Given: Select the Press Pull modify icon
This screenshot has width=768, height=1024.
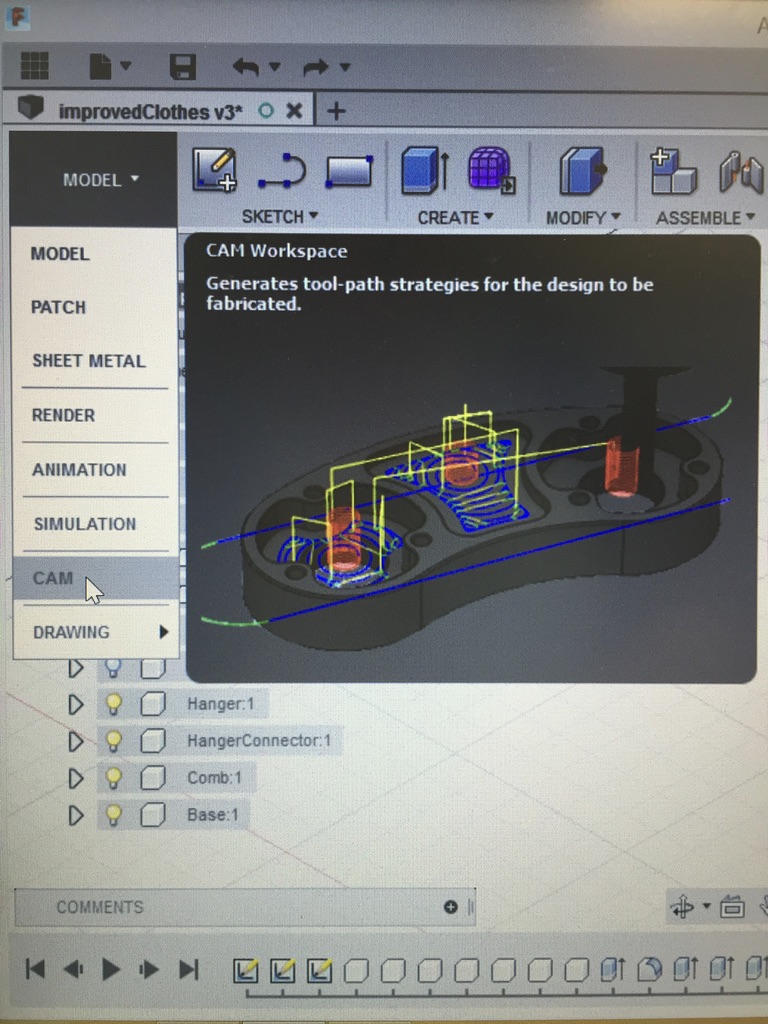Looking at the screenshot, I should tap(583, 170).
